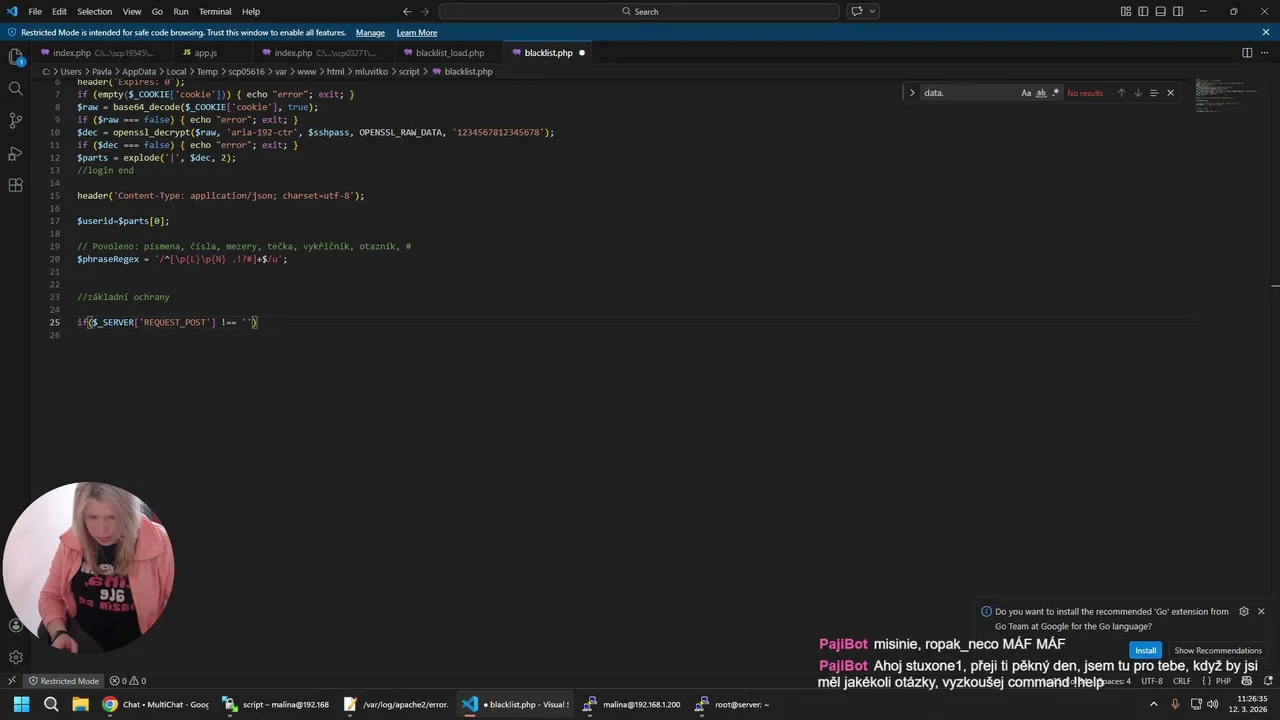Open the Selection menu
This screenshot has height=720, width=1280.
(95, 11)
